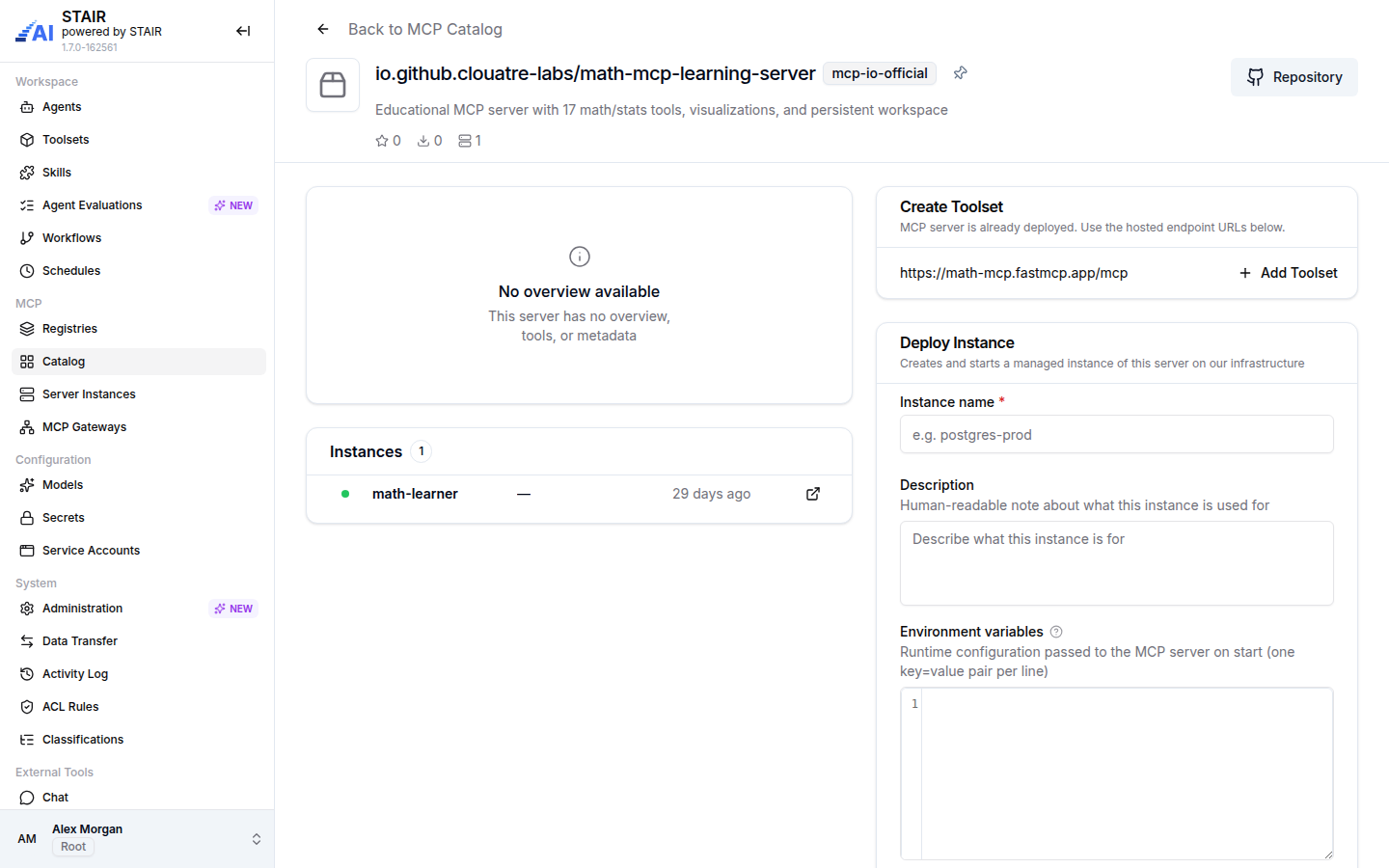Click the Root role badge
Viewport: 1389px width, 868px height.
pyautogui.click(x=73, y=847)
